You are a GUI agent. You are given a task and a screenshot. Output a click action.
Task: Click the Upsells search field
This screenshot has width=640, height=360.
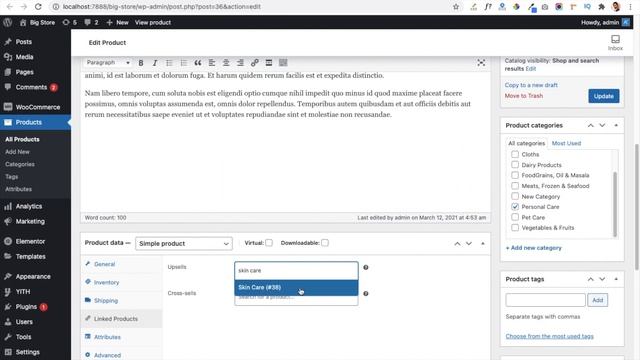coord(296,271)
